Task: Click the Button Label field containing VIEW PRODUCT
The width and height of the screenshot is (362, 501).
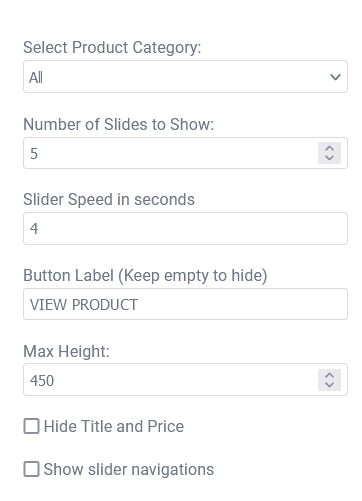Action: pos(185,304)
